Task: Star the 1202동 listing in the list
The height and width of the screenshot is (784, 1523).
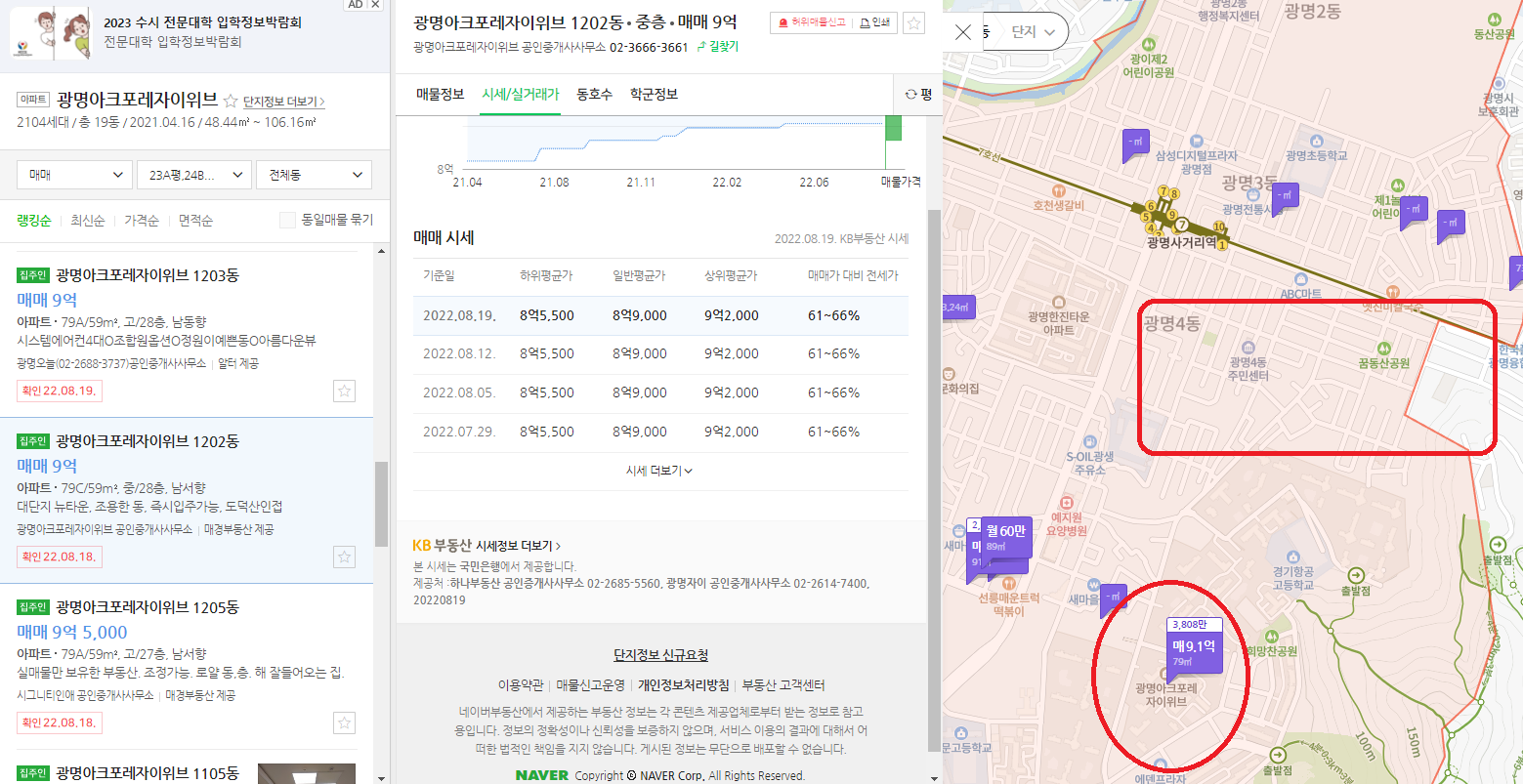Action: click(344, 557)
